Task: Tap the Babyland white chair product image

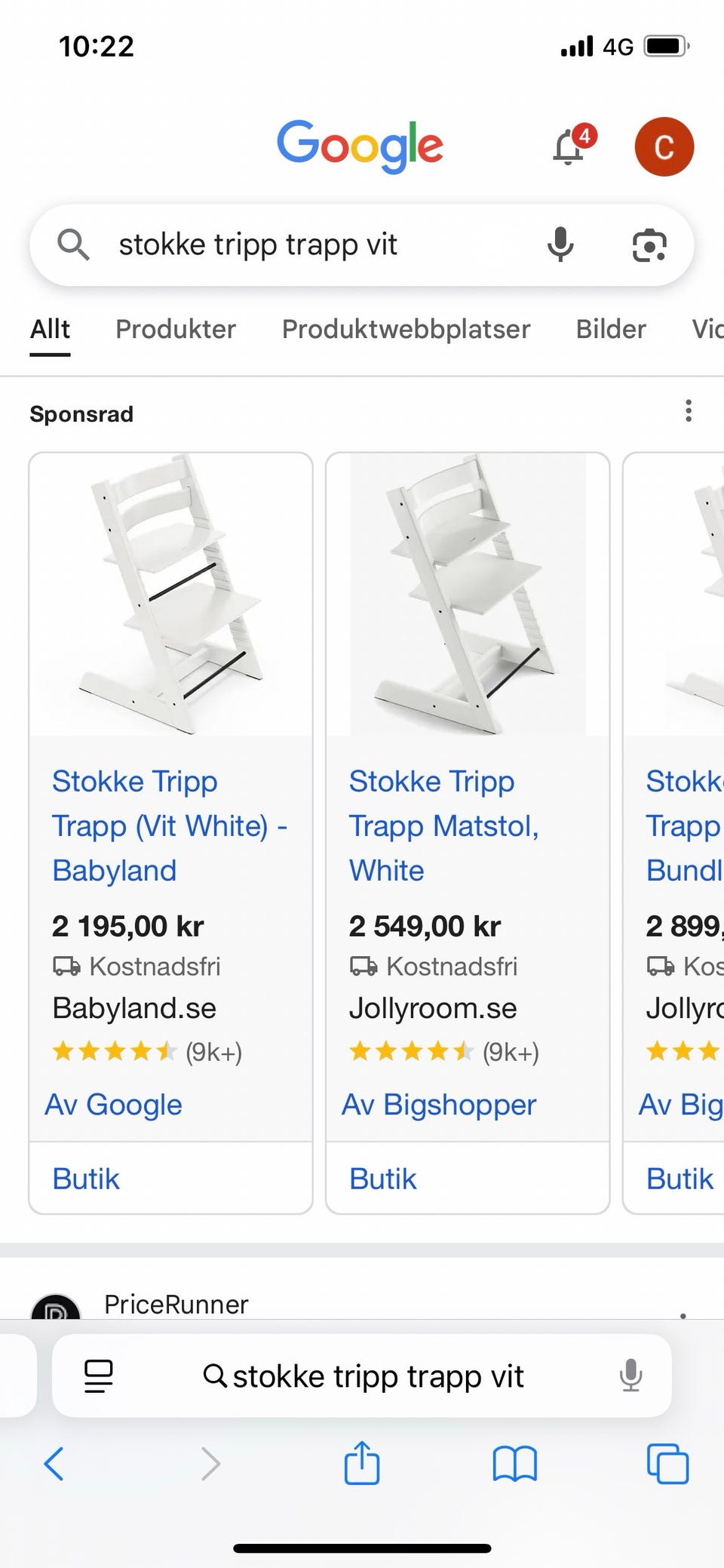Action: pyautogui.click(x=170, y=595)
